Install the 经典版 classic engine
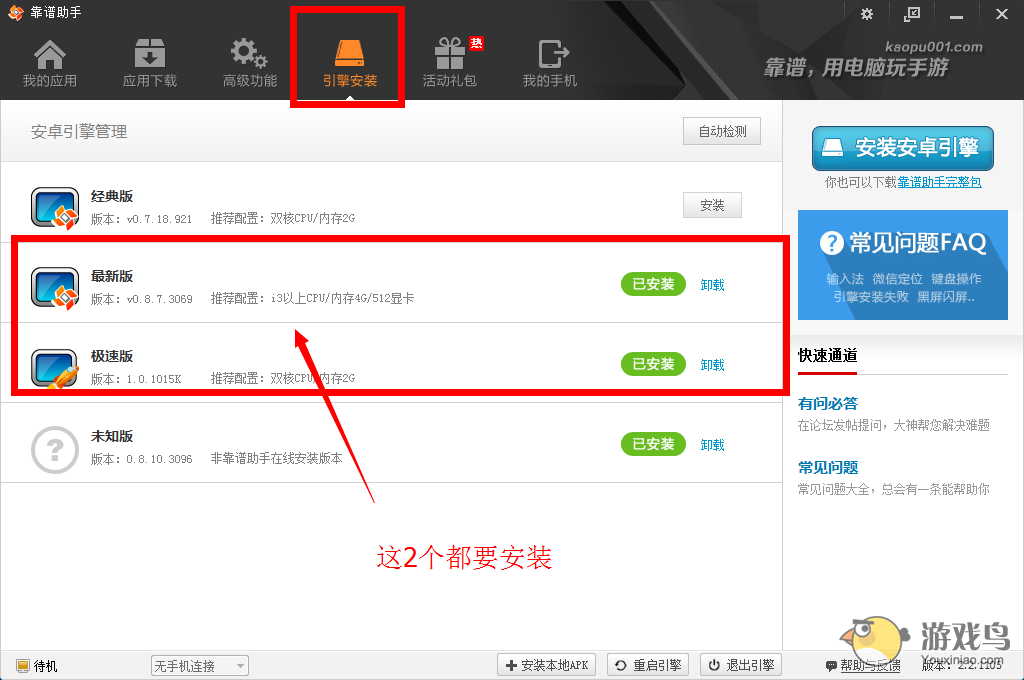Image resolution: width=1024 pixels, height=680 pixels. (x=712, y=205)
